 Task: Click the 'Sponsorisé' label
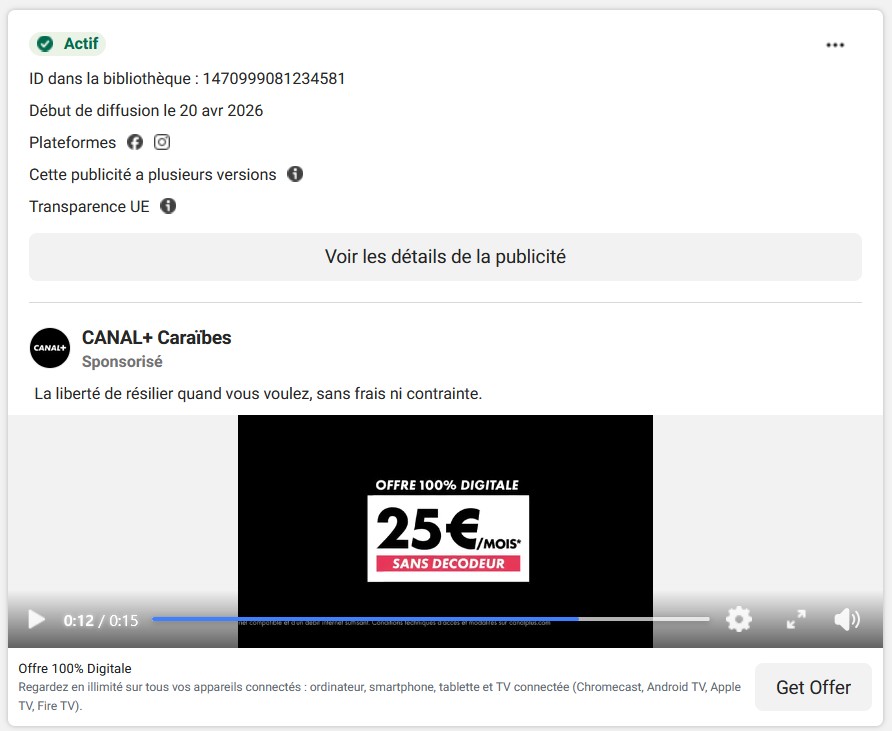122,362
